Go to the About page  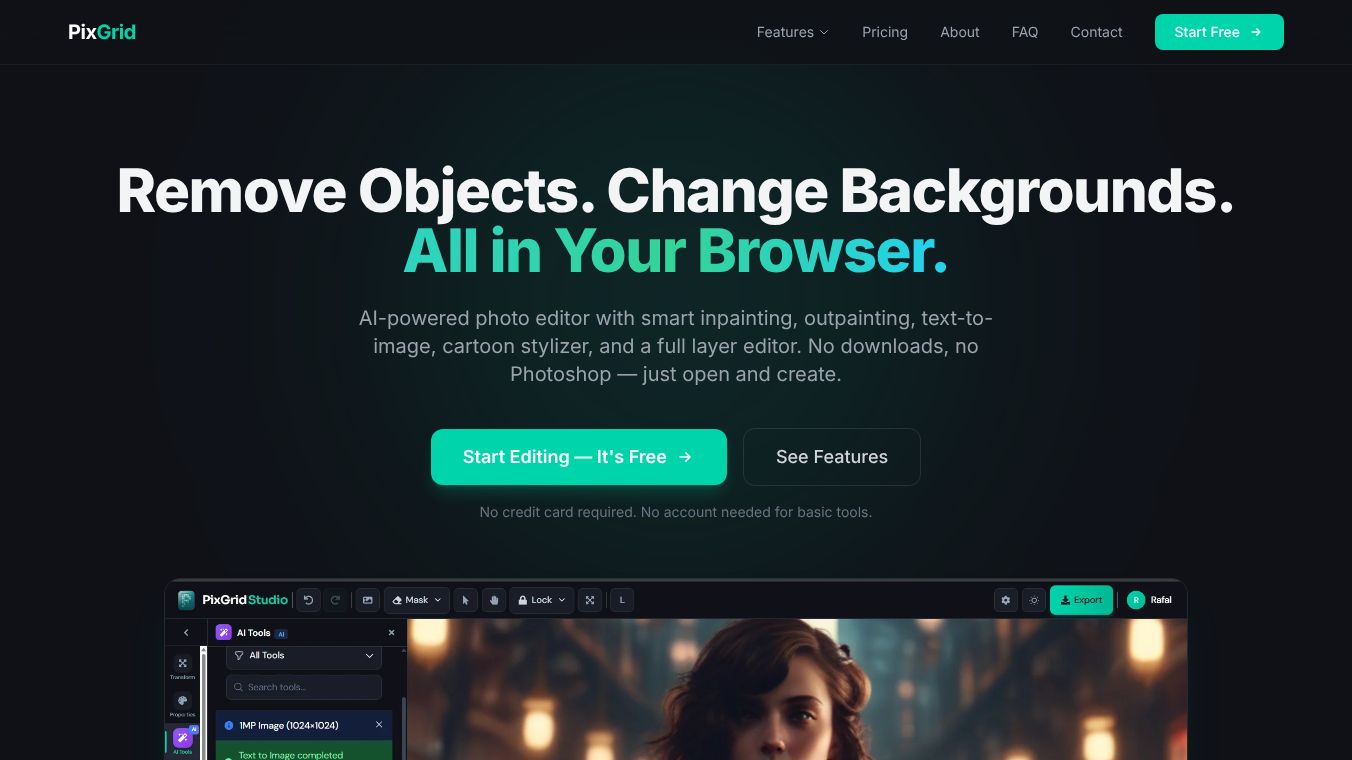(x=960, y=32)
